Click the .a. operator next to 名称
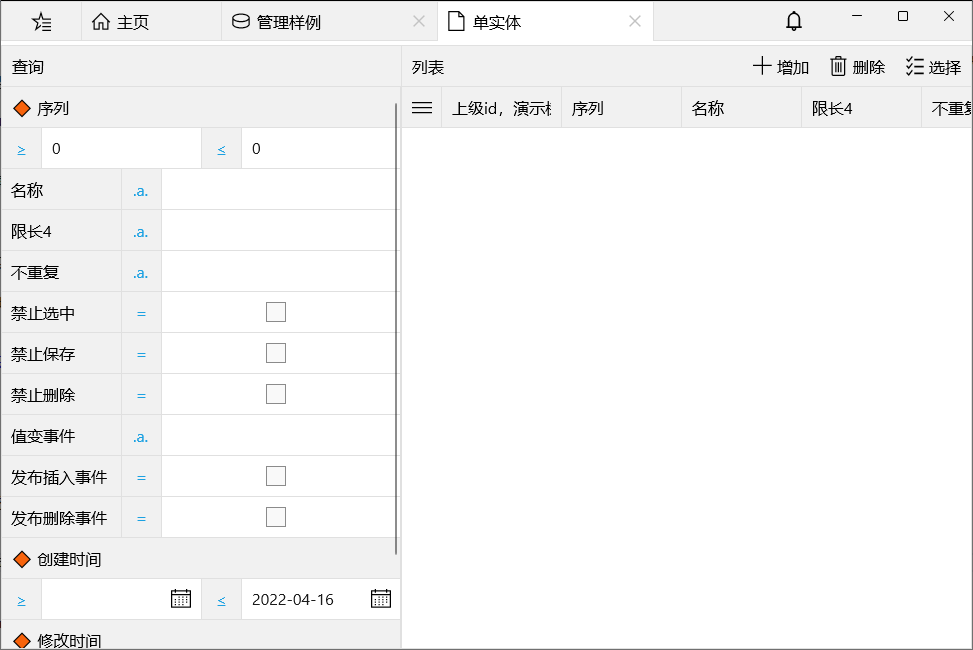Viewport: 973px width, 650px height. click(x=141, y=189)
